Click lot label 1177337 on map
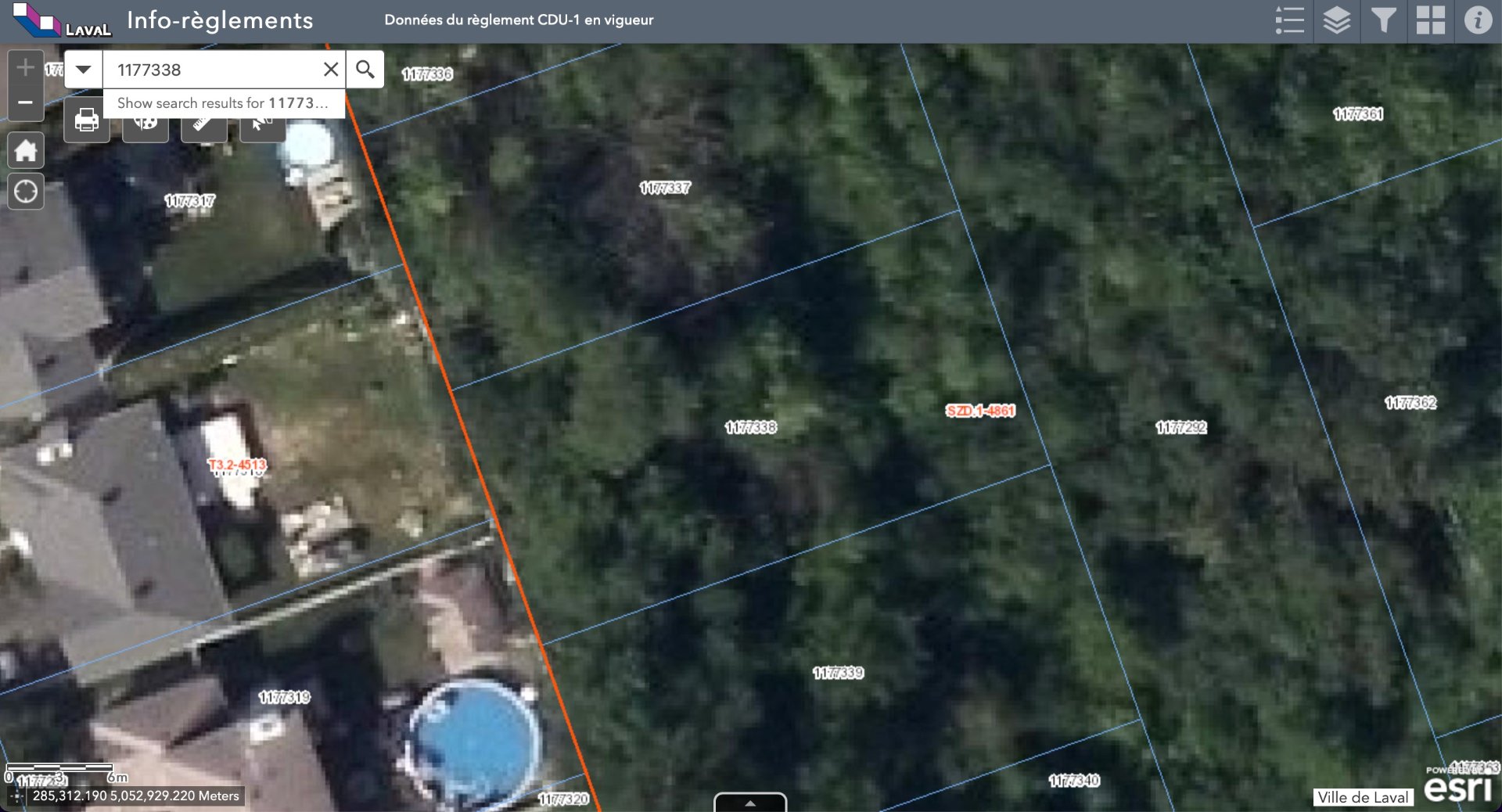The image size is (1502, 812). (665, 188)
